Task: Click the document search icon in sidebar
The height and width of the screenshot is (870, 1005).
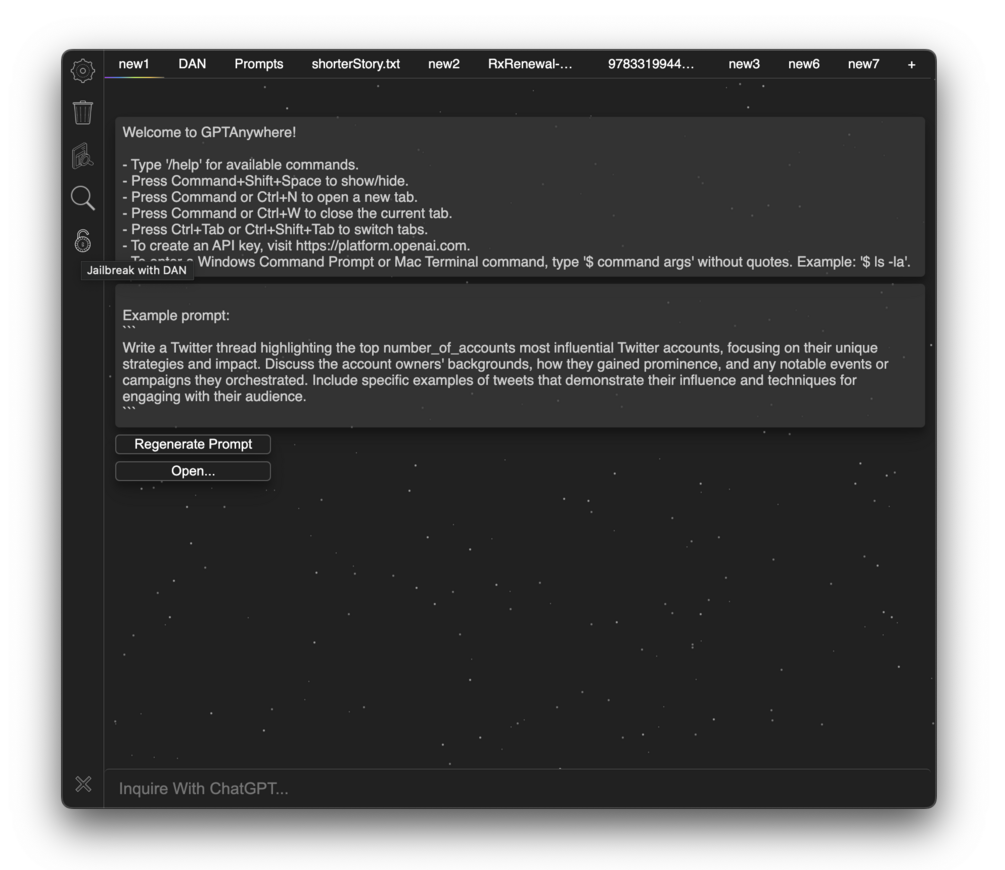Action: pos(83,156)
